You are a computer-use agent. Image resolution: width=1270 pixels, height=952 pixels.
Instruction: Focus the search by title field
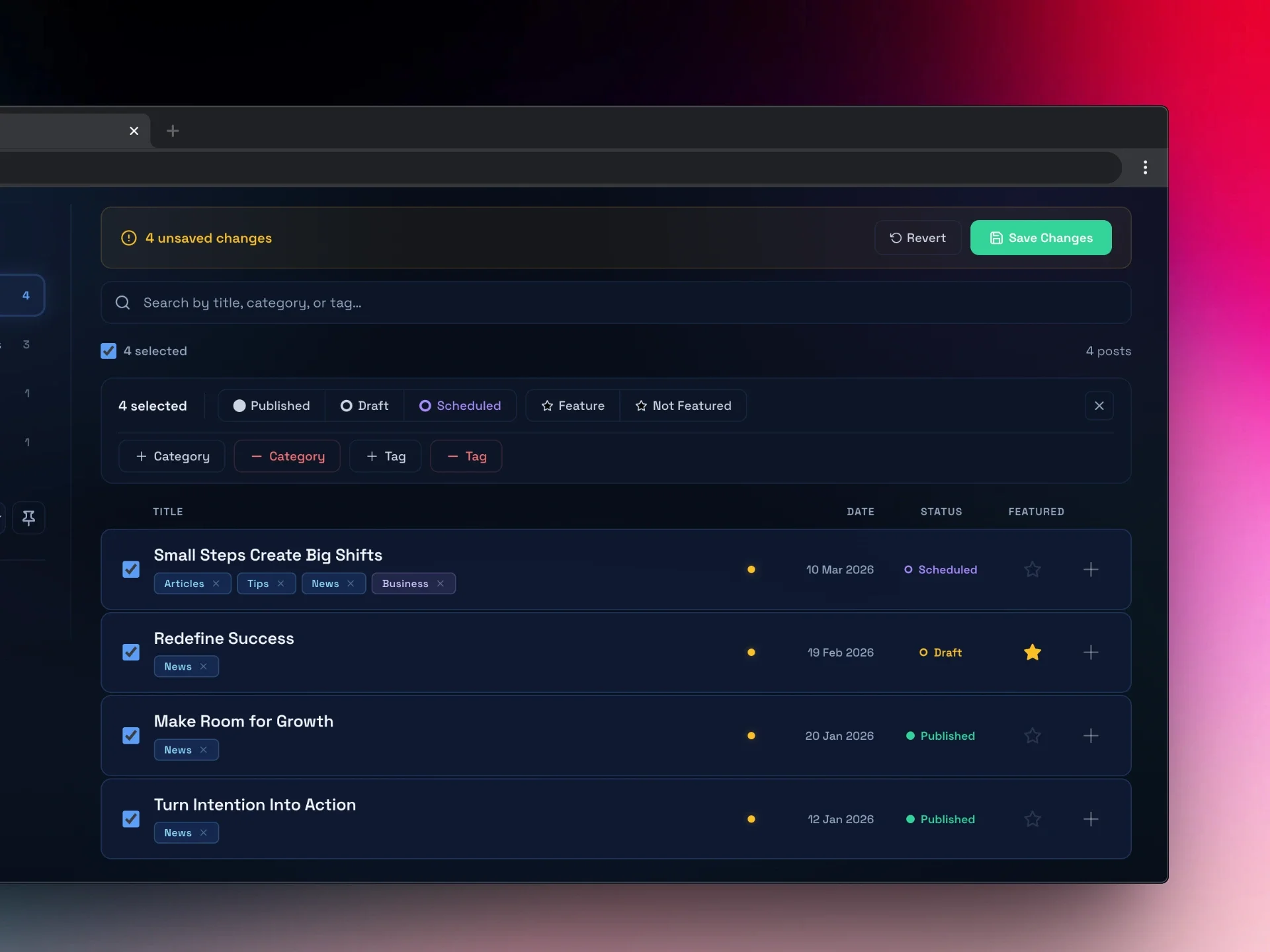click(615, 303)
